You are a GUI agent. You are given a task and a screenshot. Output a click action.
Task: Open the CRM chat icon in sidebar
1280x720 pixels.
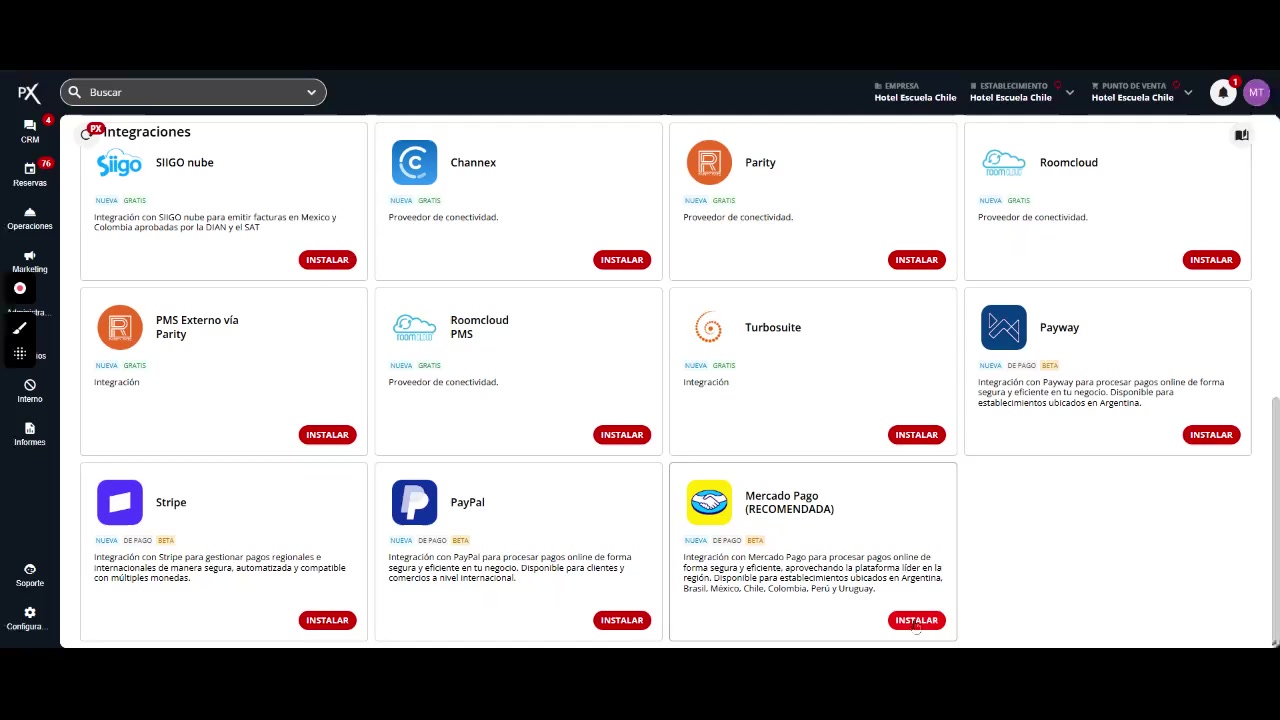30,126
